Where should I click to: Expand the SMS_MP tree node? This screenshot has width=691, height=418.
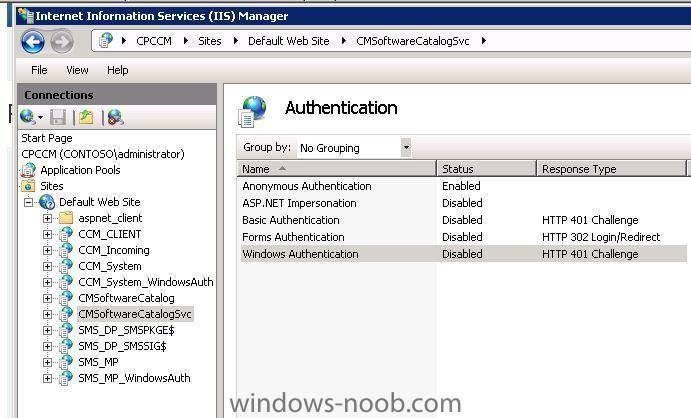(x=48, y=362)
